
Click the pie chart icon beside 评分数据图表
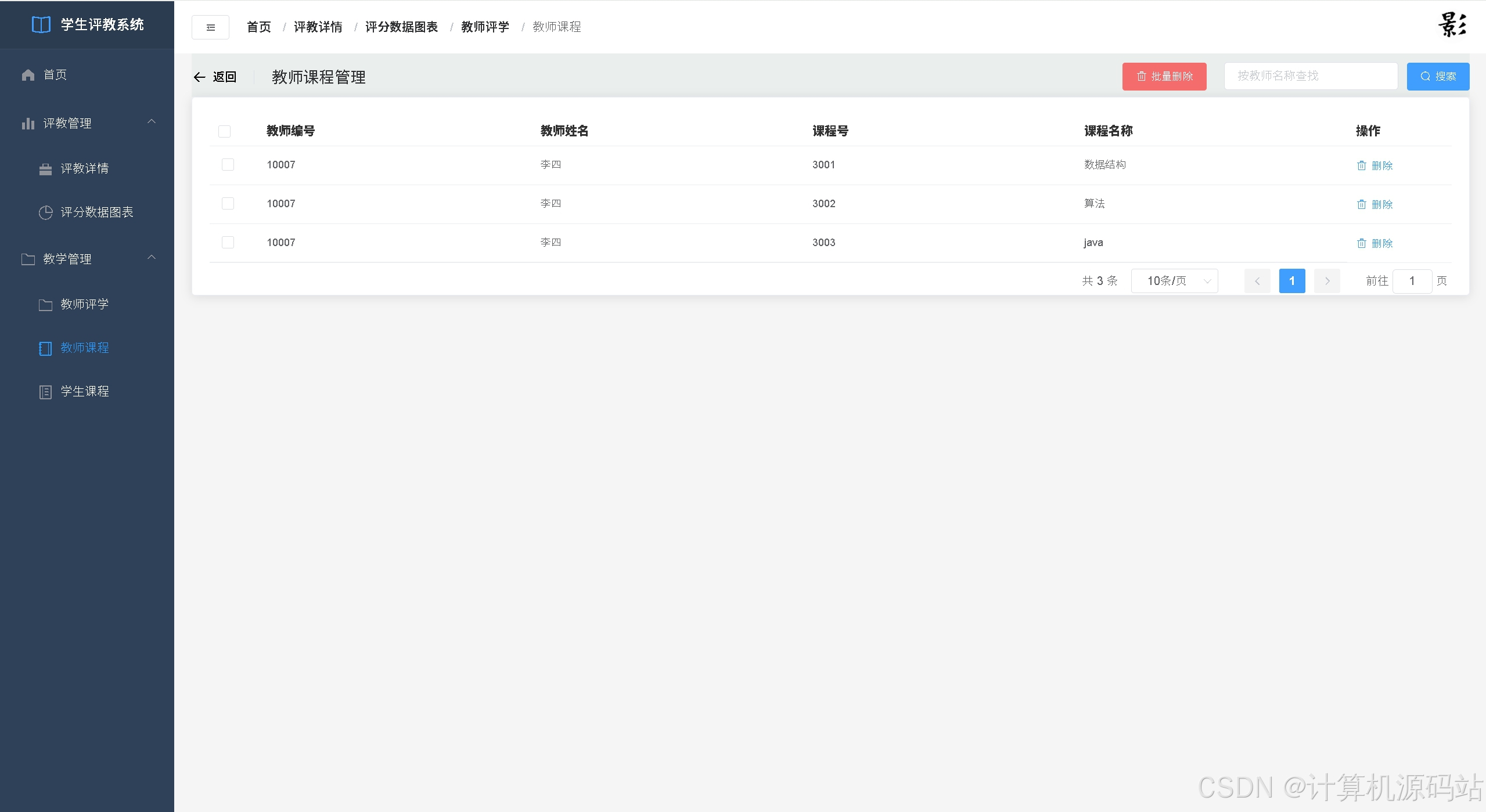coord(45,212)
